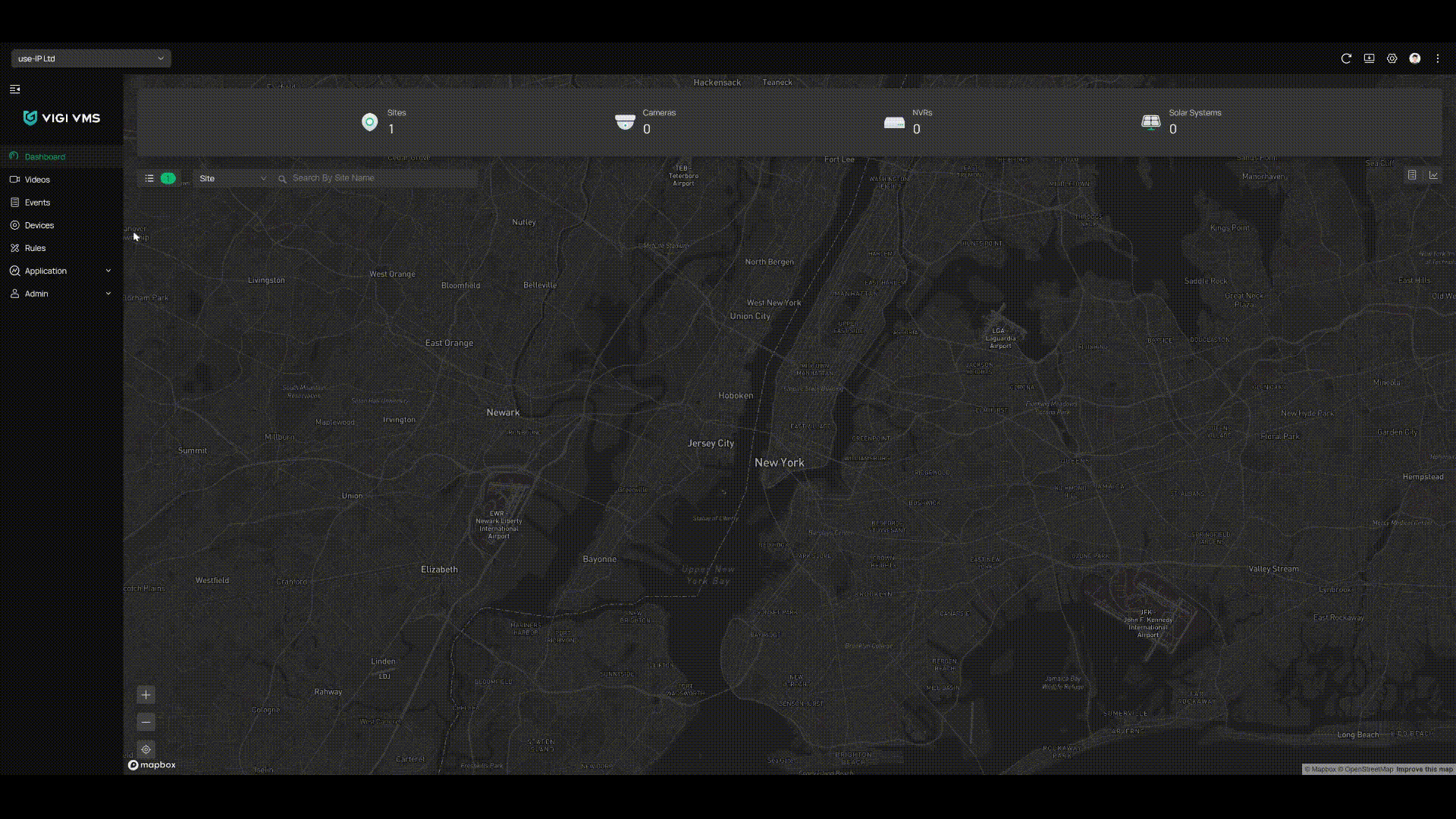Open the monitor download icon in the top bar
Image resolution: width=1456 pixels, height=819 pixels.
tap(1370, 58)
